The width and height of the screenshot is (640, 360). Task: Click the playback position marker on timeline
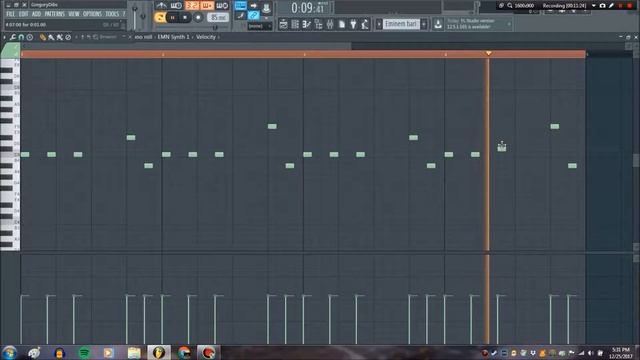pyautogui.click(x=489, y=53)
